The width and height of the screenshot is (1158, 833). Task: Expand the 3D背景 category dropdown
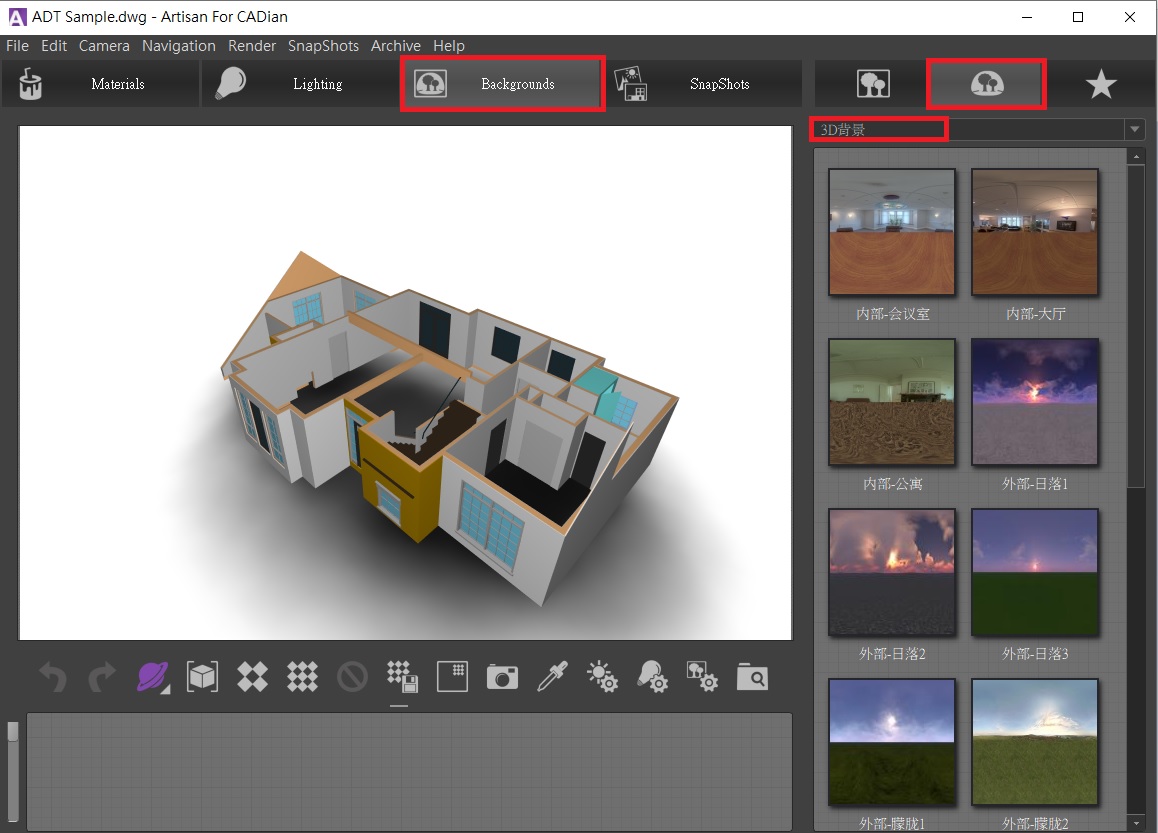pos(1134,130)
